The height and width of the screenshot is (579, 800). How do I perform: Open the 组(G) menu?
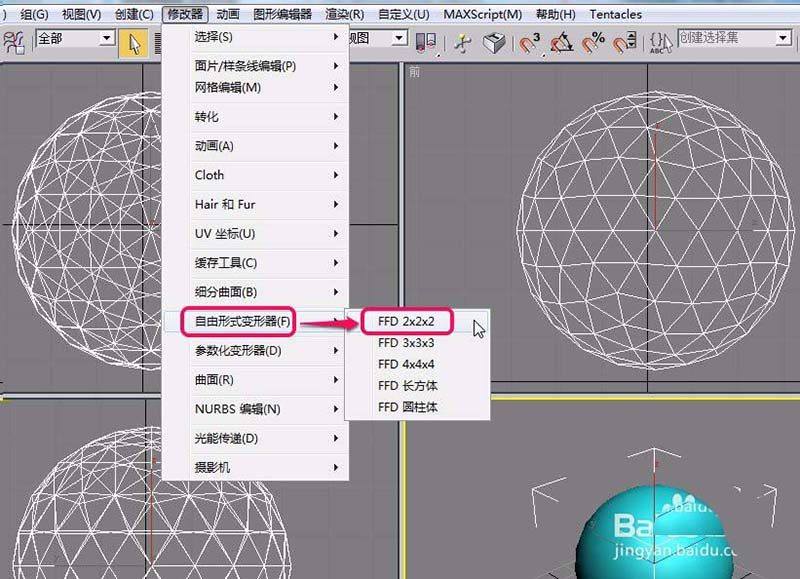34,14
